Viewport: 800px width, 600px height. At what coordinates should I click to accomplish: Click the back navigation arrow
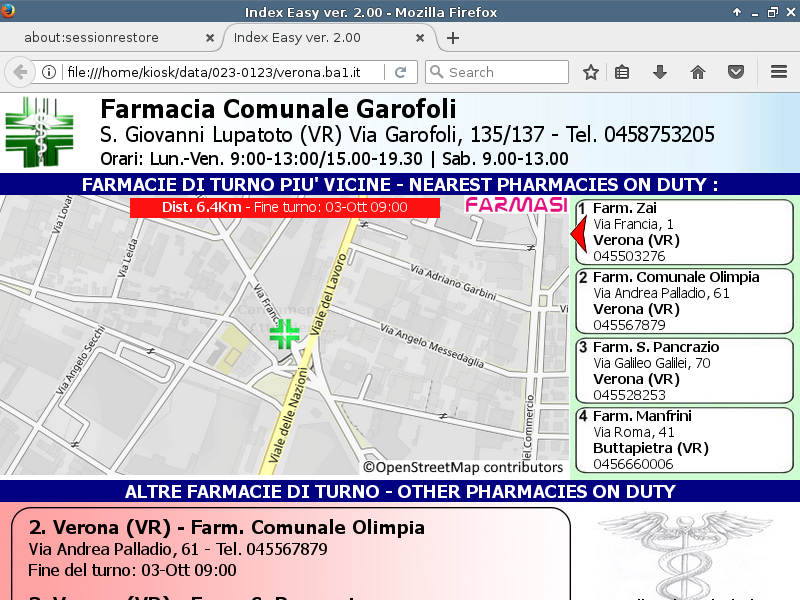pos(19,72)
